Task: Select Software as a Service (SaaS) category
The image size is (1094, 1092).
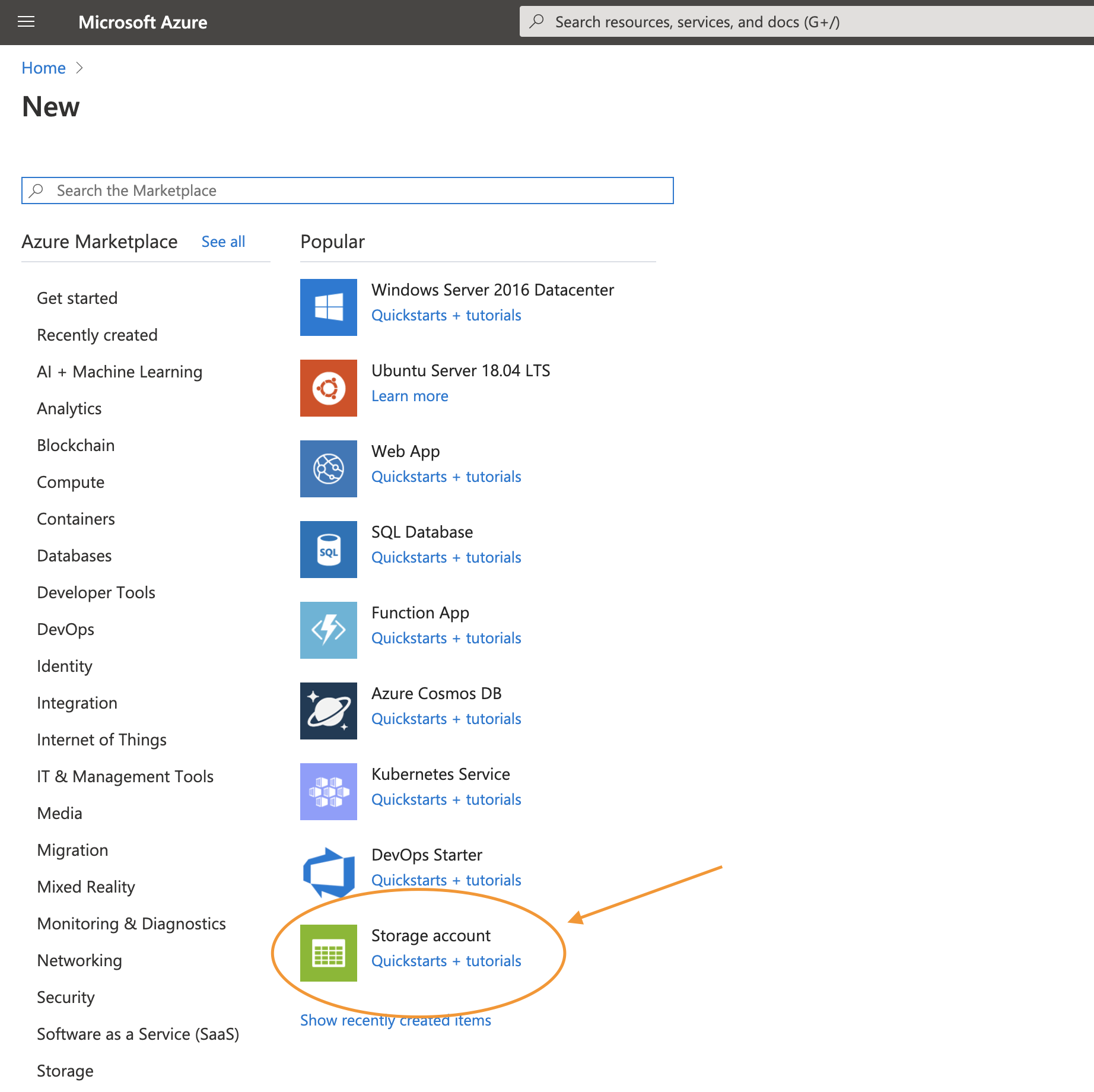Action: coord(138,1034)
